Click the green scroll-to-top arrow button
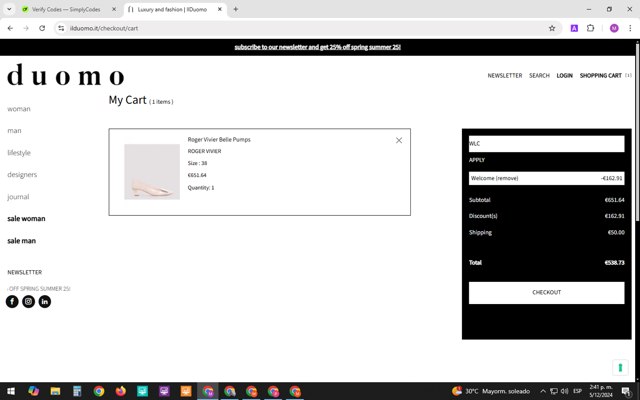 pos(620,367)
